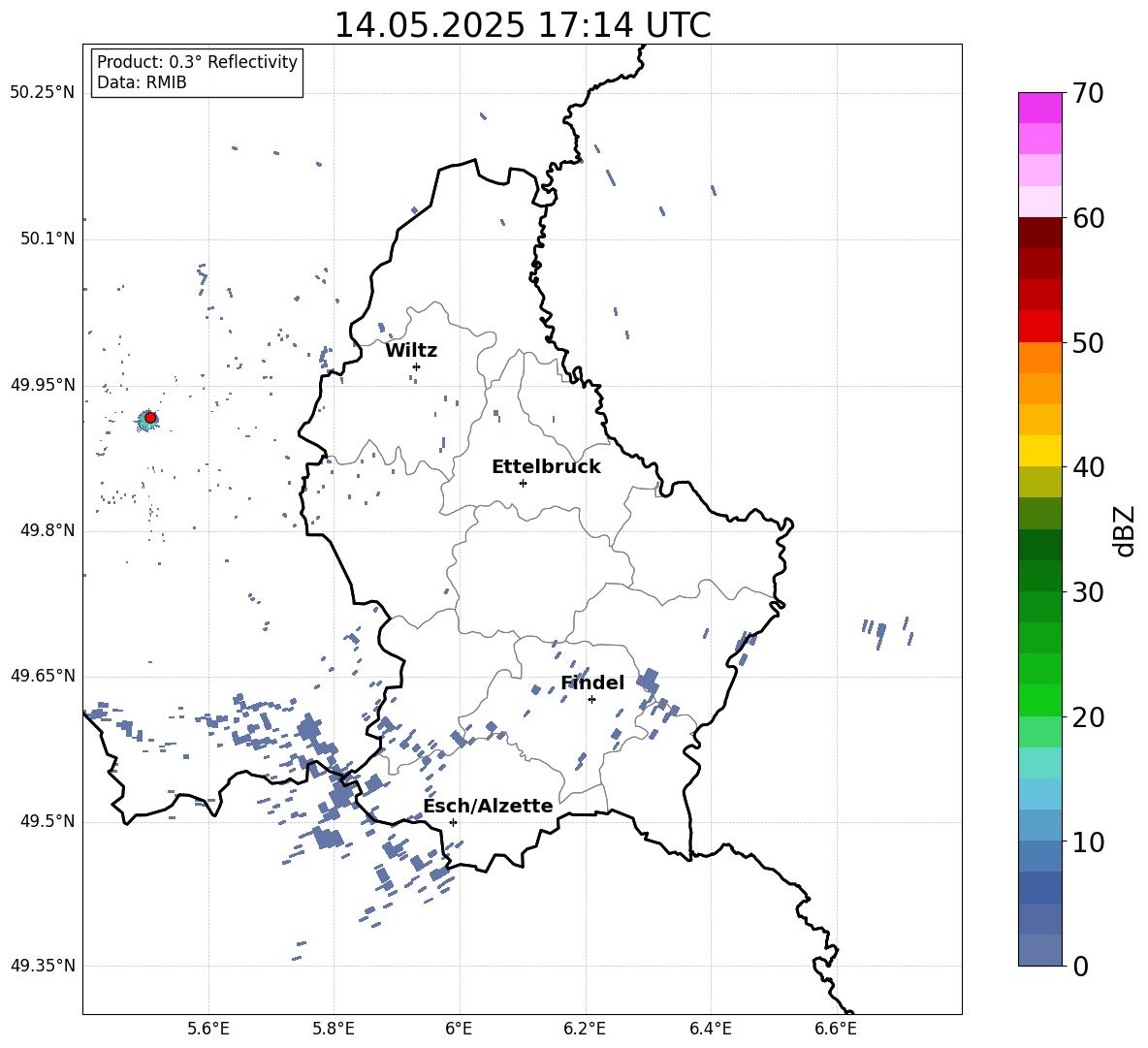Click the 'Product: 0.3° Reflectivity' text
The height and width of the screenshot is (1048, 1148).
point(197,62)
